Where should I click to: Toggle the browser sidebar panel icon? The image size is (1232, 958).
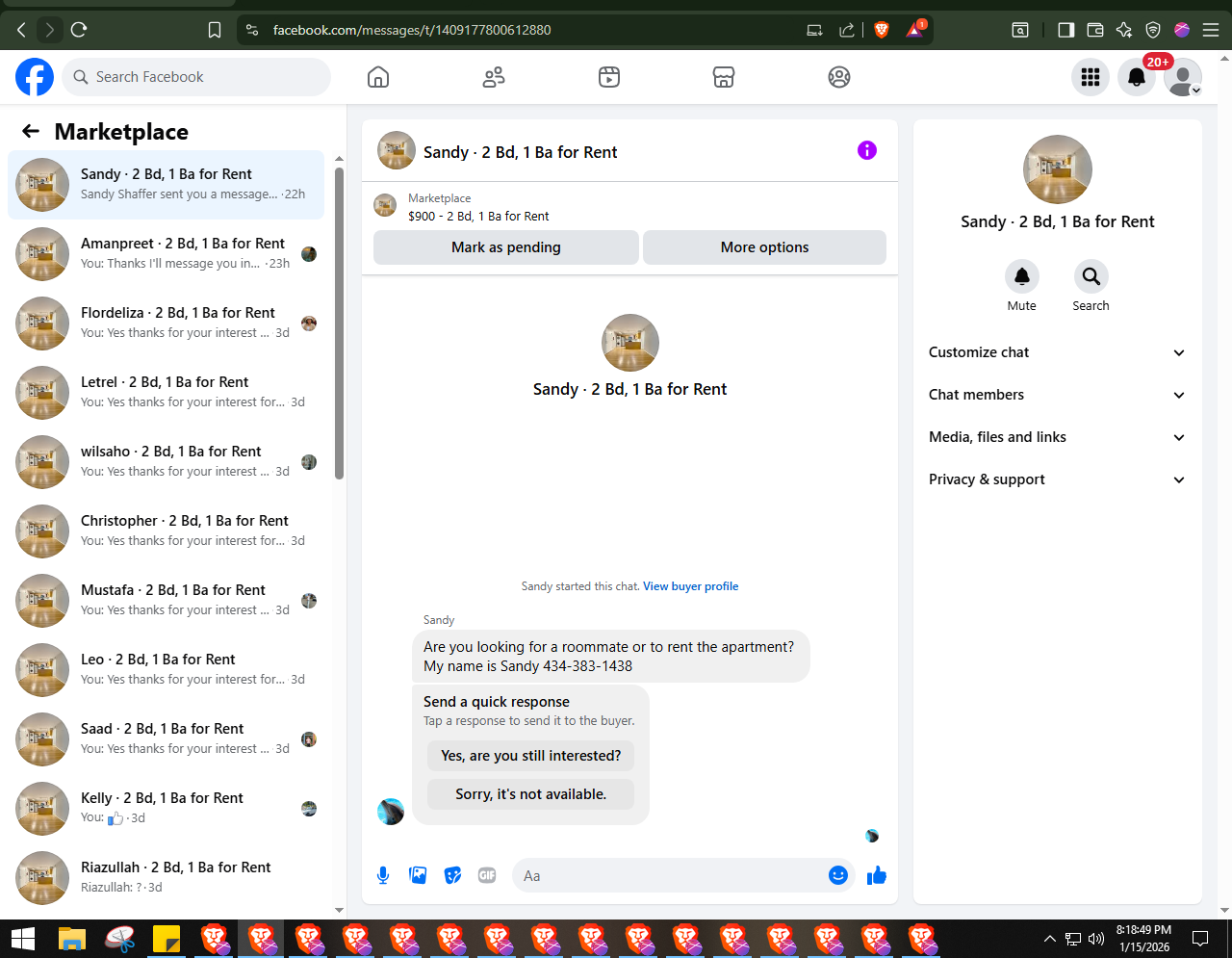point(1065,30)
